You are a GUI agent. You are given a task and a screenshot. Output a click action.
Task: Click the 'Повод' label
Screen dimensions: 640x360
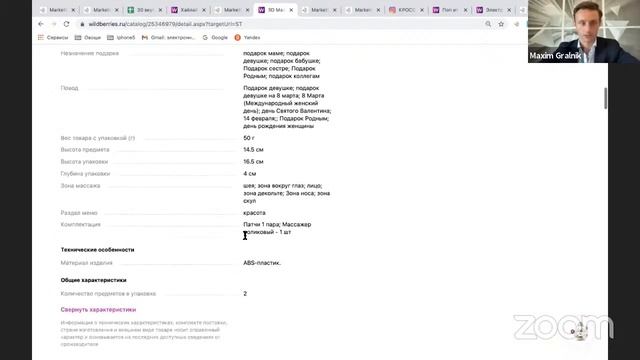(69, 88)
